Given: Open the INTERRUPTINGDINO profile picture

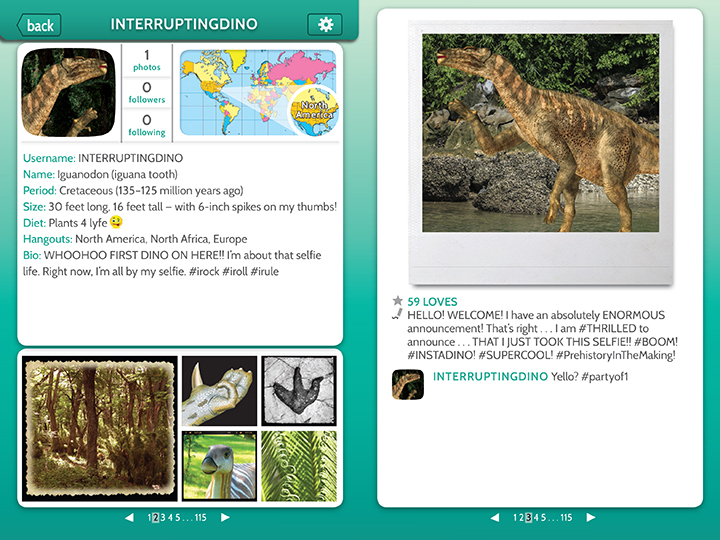Looking at the screenshot, I should (x=68, y=92).
